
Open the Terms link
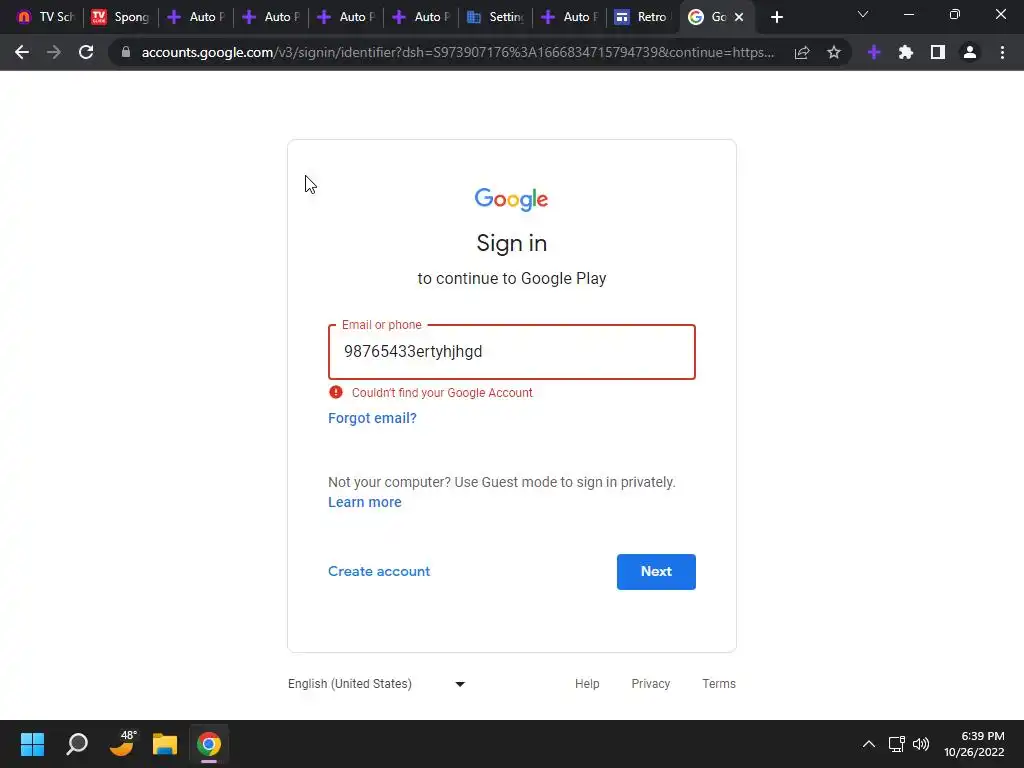[x=718, y=684]
